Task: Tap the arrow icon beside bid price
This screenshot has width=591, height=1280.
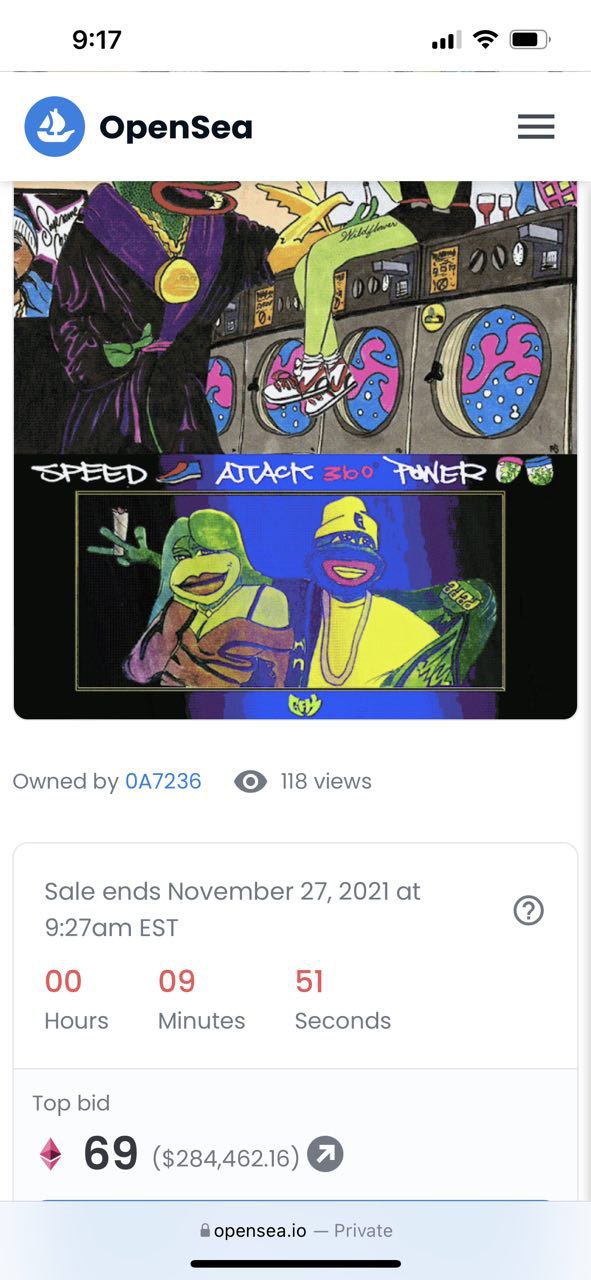Action: (325, 1154)
